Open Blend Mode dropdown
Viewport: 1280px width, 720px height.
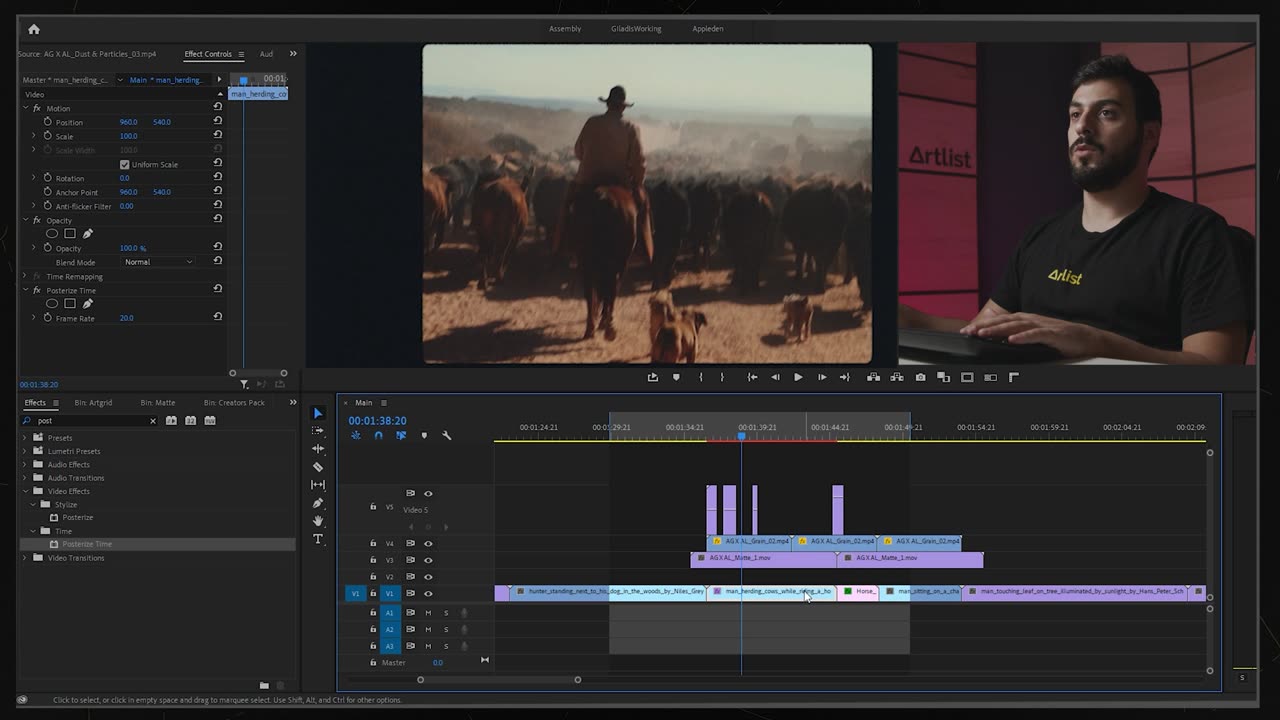159,262
